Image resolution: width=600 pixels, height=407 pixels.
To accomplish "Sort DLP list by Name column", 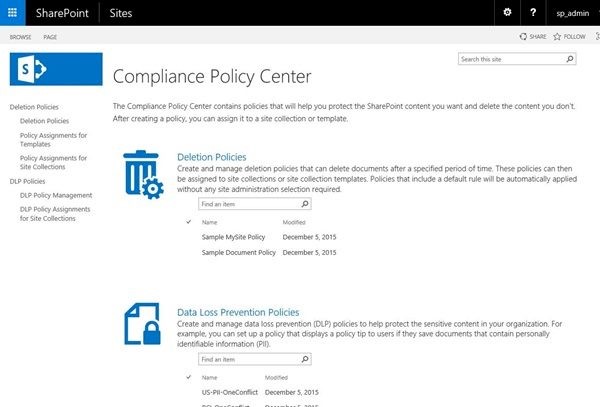I will click(209, 378).
